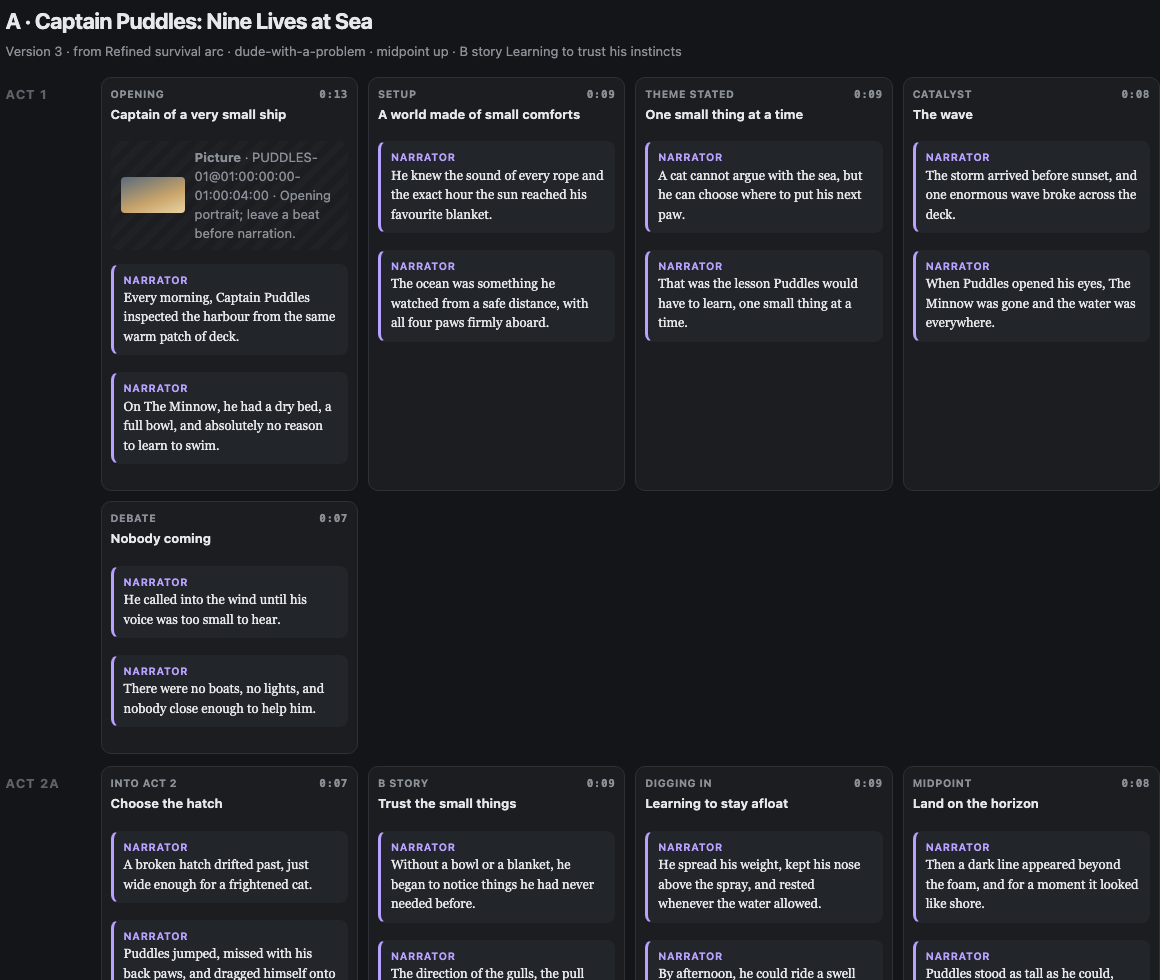
Task: Click the "THEME STATED" beat label
Action: coord(689,95)
